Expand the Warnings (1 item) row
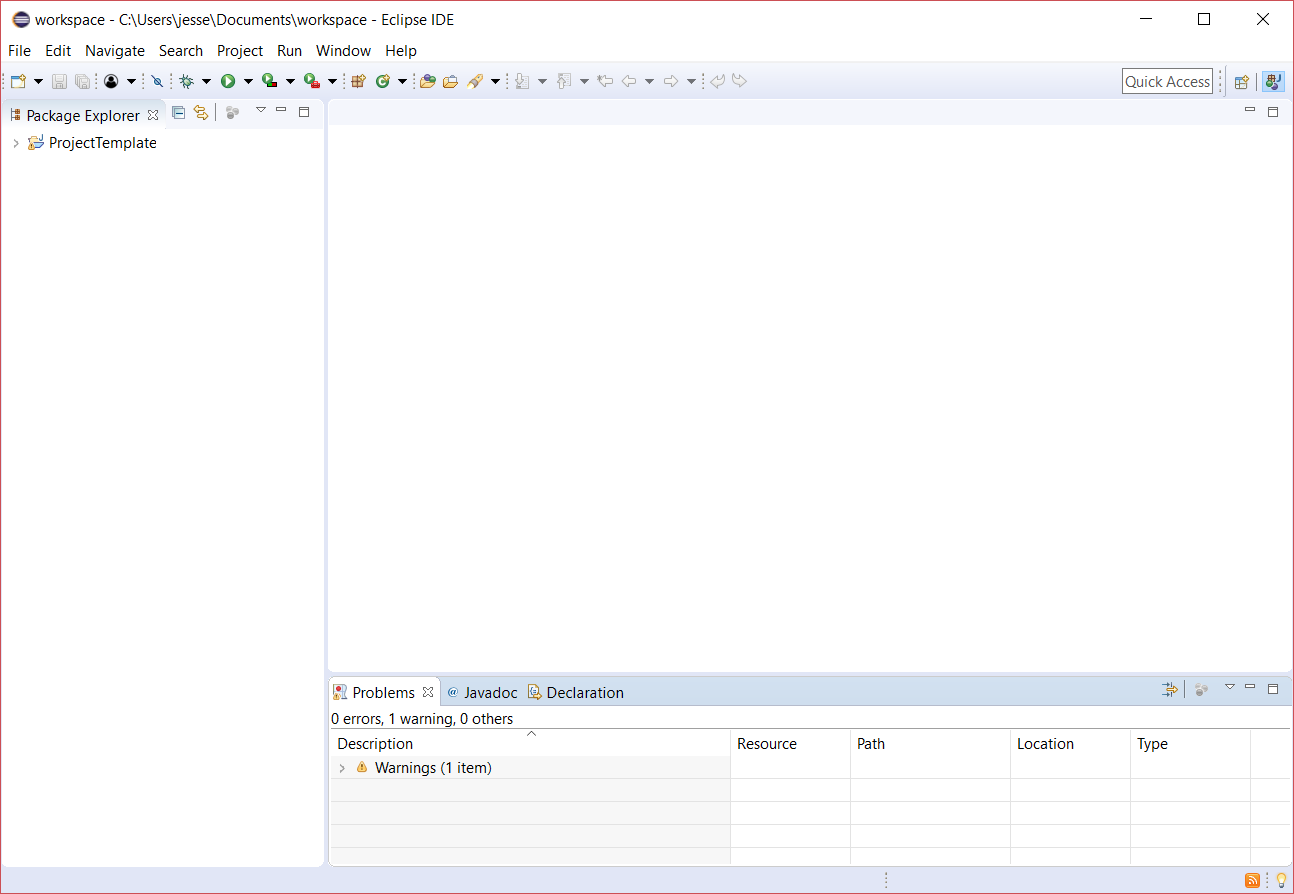The image size is (1294, 894). (x=343, y=767)
